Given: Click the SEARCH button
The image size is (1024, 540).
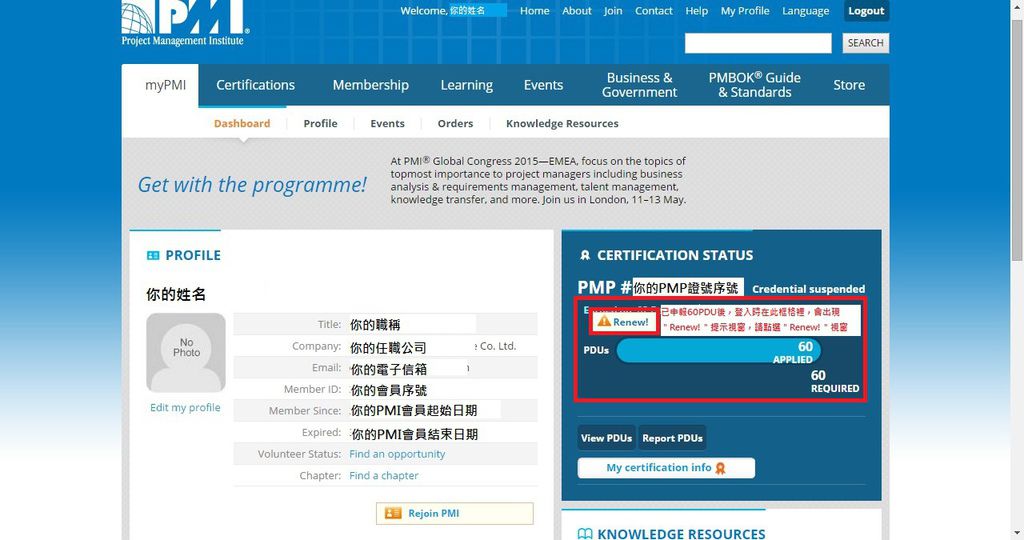Looking at the screenshot, I should [865, 43].
